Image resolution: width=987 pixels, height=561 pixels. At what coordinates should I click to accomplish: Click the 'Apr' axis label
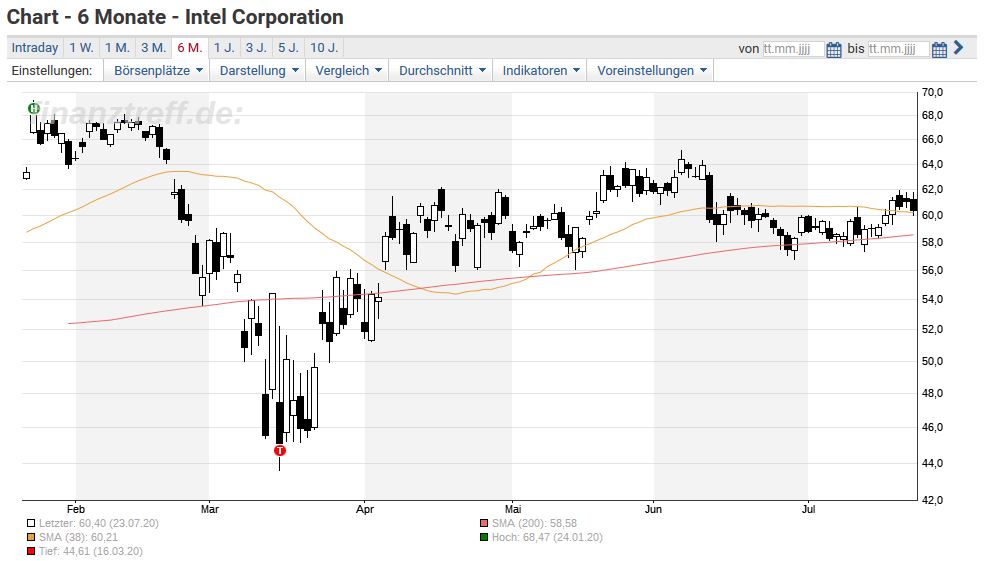click(364, 509)
